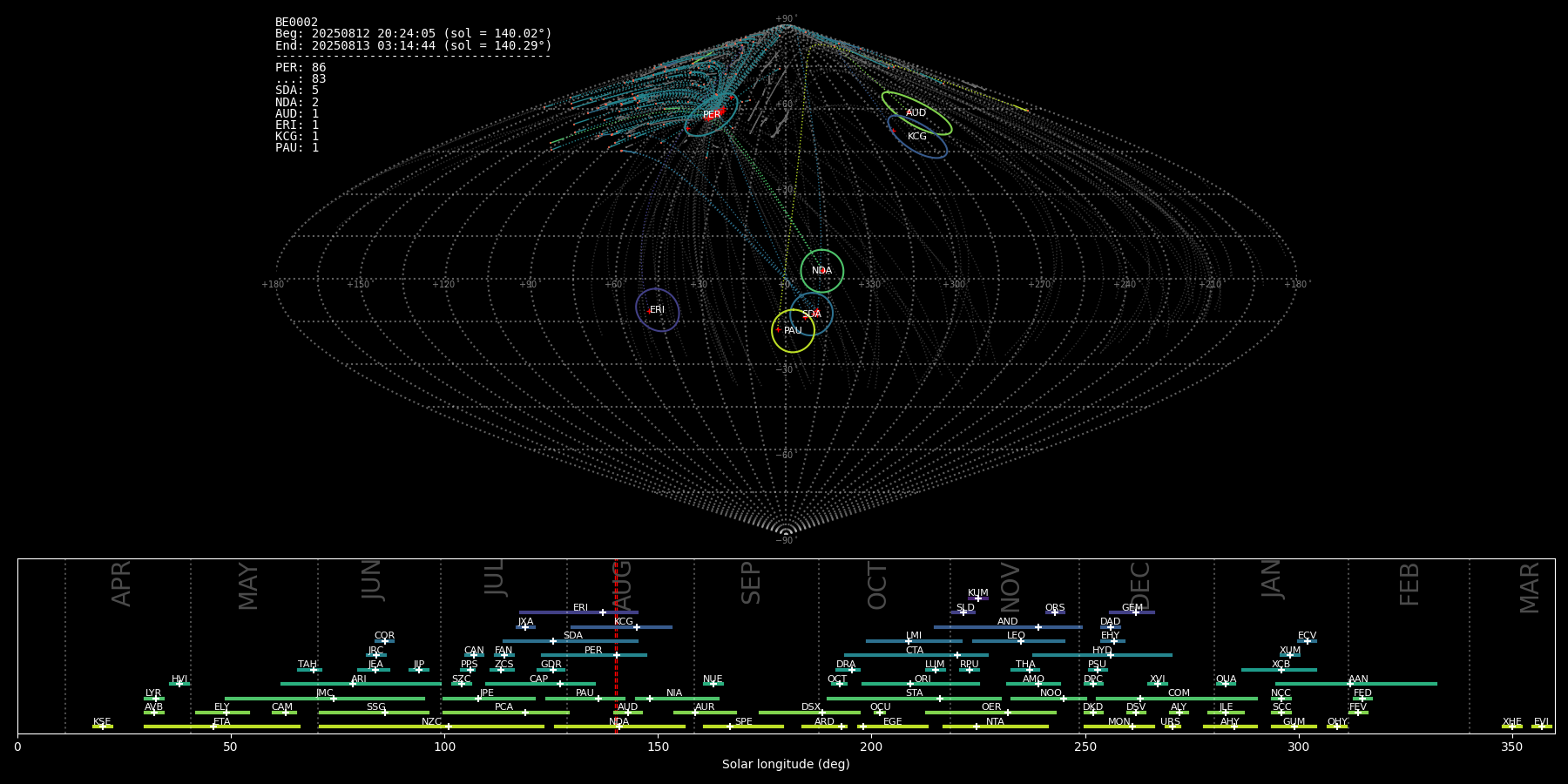Select the XHE shower bar in timeline
The width and height of the screenshot is (1568, 784).
[x=1512, y=727]
